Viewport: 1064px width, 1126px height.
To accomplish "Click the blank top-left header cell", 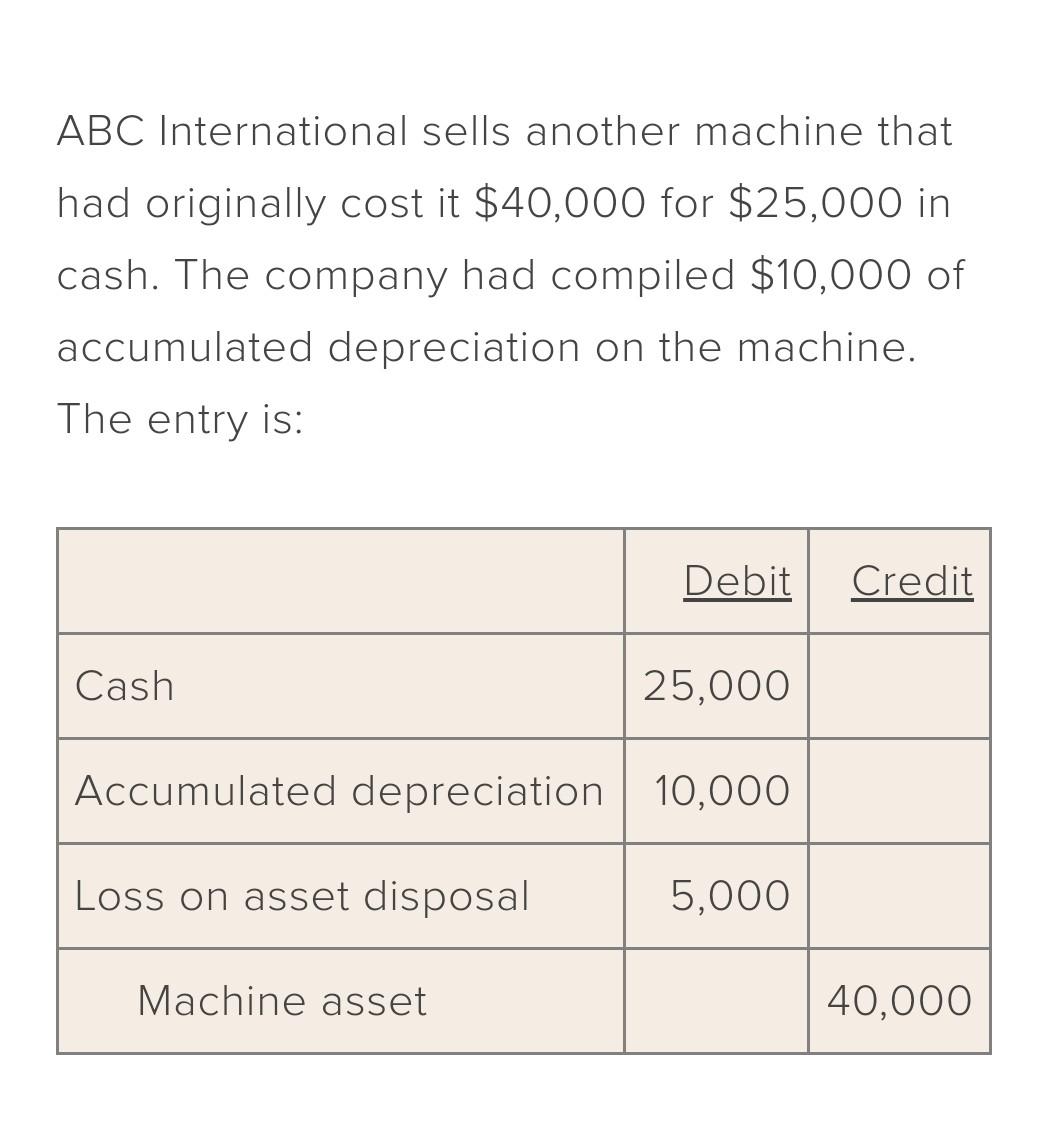I will click(341, 581).
